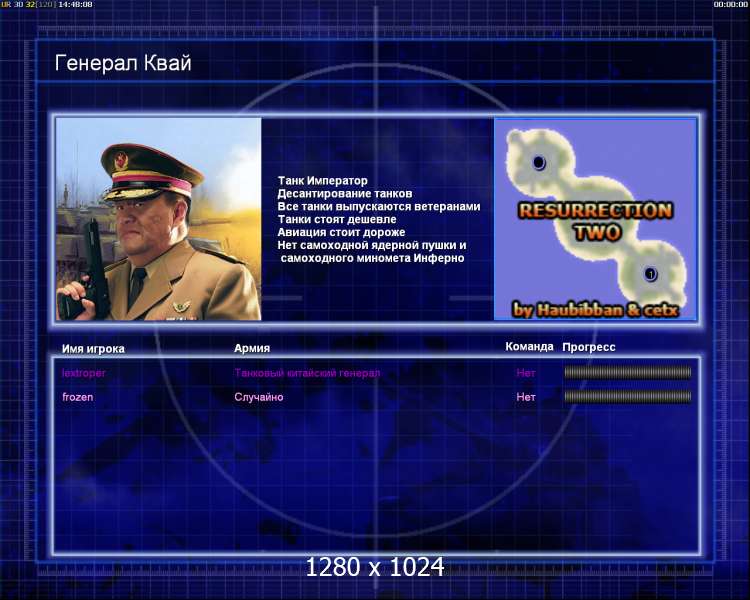Image resolution: width=750 pixels, height=600 pixels.
Task: Click the heading 'Генерал Квай'
Action: click(123, 63)
